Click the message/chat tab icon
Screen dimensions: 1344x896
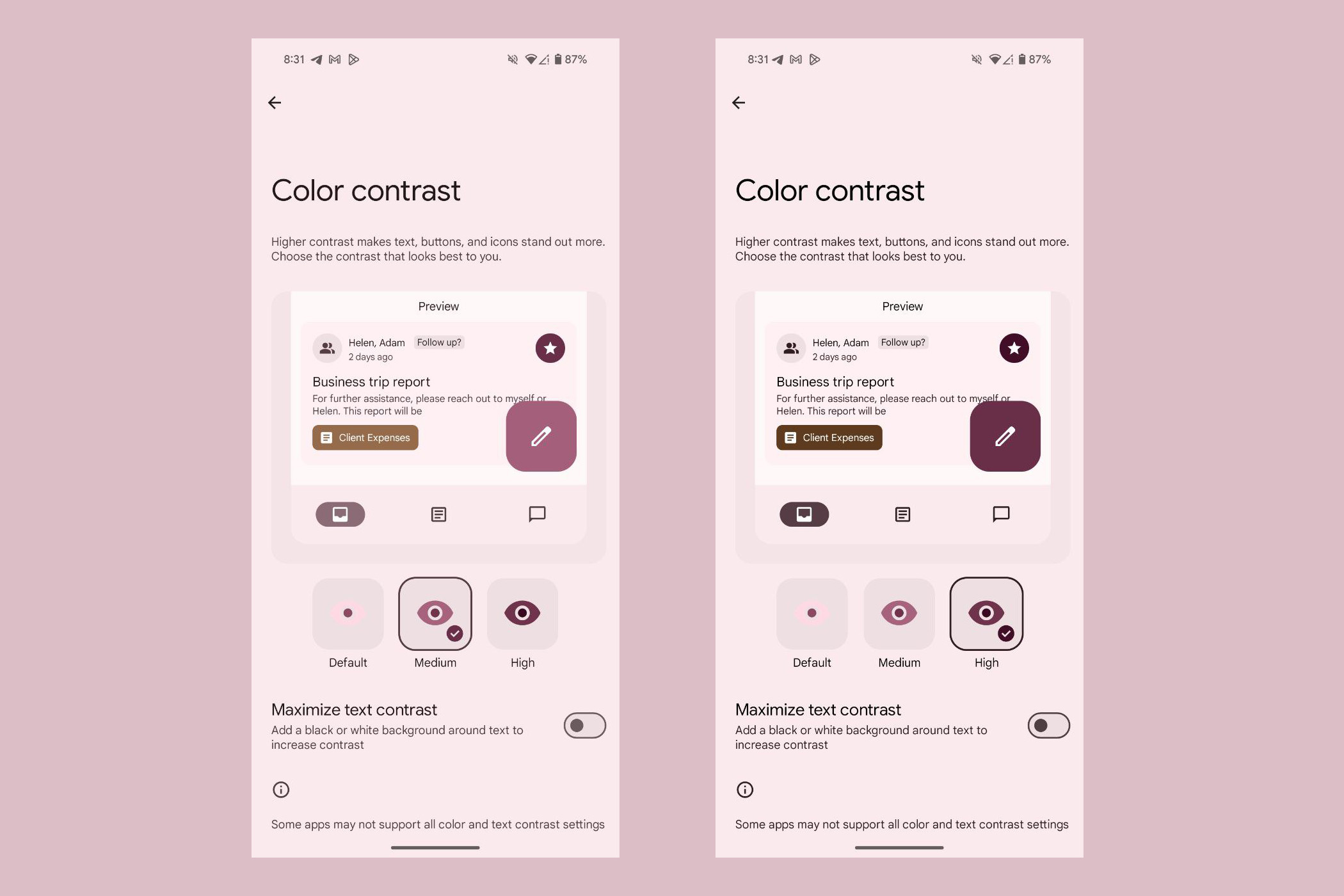[x=536, y=513]
